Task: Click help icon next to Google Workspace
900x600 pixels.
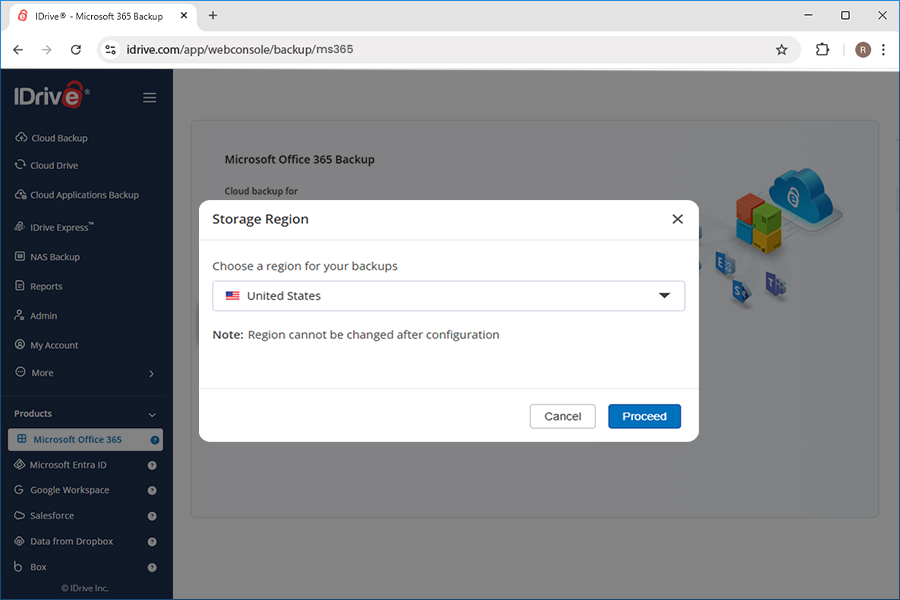Action: (x=152, y=491)
